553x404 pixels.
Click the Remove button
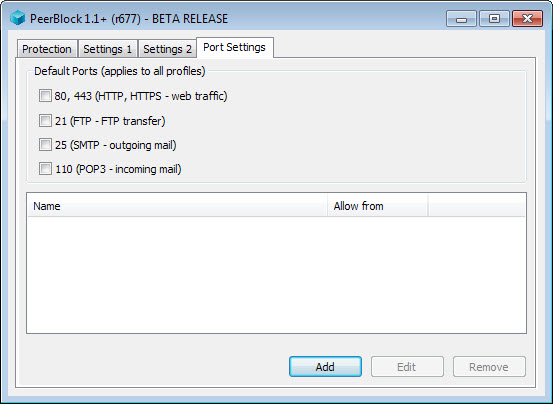pyautogui.click(x=489, y=367)
